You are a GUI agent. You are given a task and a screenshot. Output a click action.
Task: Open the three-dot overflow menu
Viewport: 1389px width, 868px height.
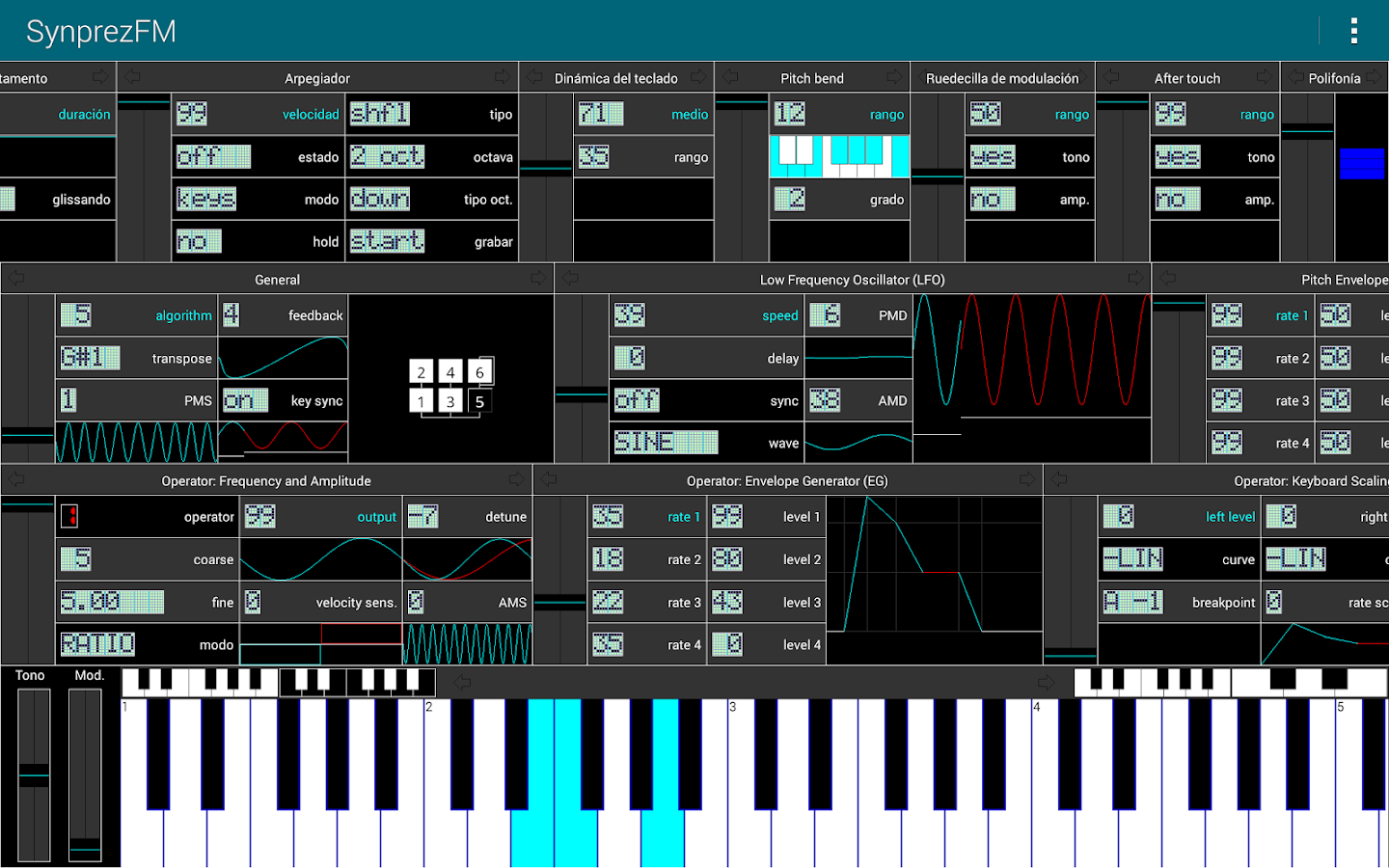click(1354, 31)
